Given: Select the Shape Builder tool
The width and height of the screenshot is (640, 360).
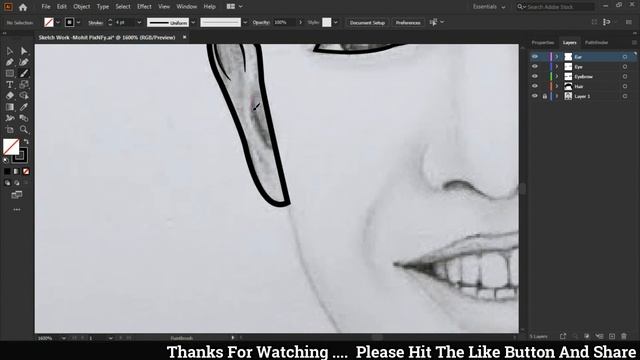Looking at the screenshot, I should (x=24, y=96).
